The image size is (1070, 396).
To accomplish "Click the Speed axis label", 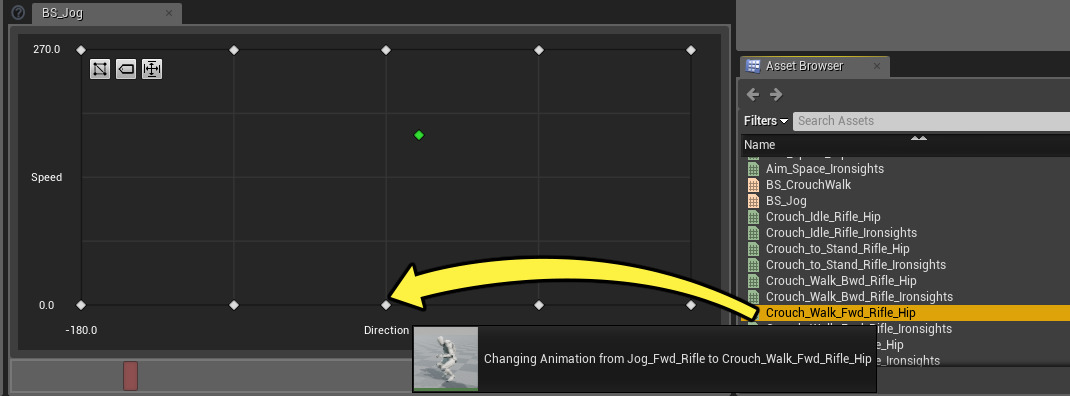I will click(46, 178).
